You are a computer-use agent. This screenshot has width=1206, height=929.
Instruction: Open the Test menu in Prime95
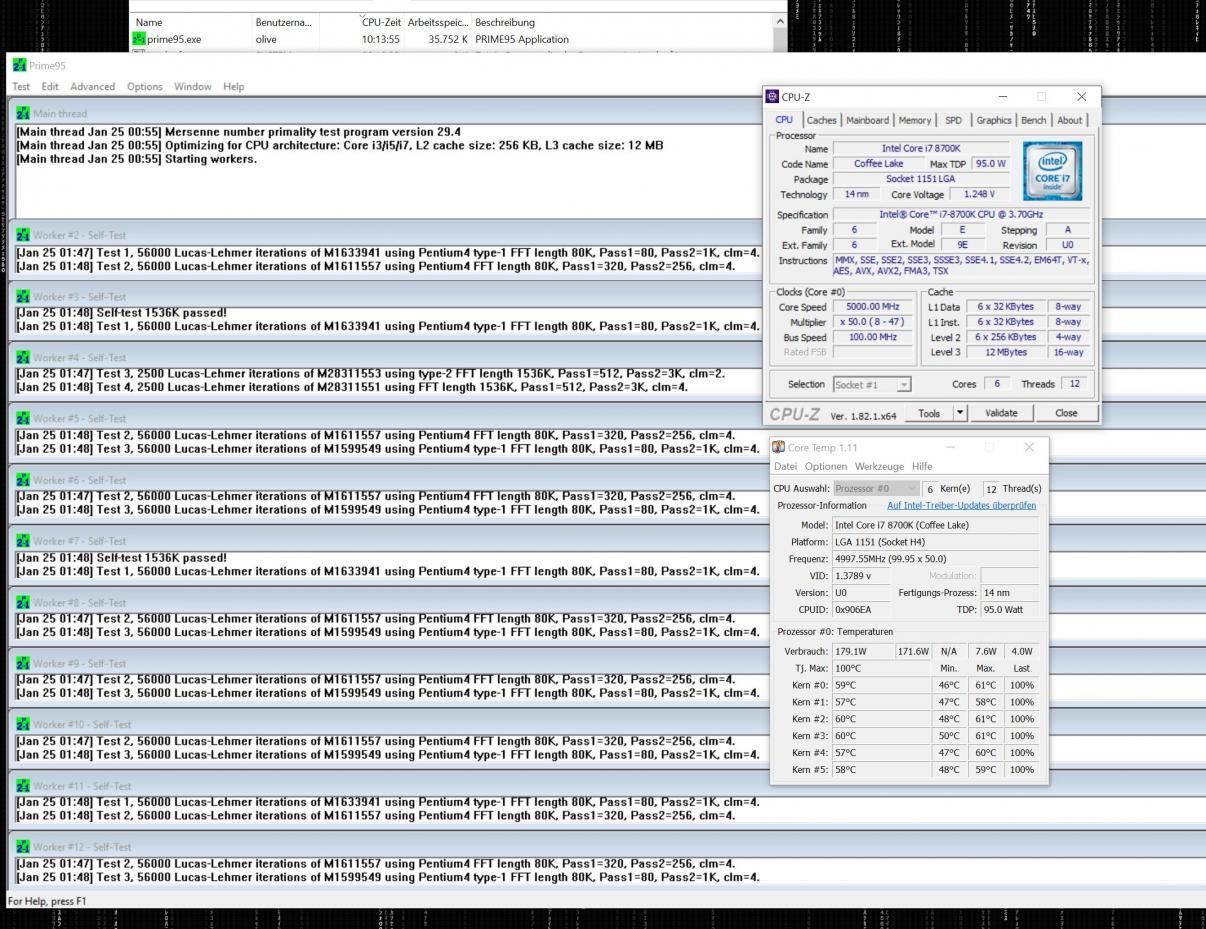click(20, 87)
